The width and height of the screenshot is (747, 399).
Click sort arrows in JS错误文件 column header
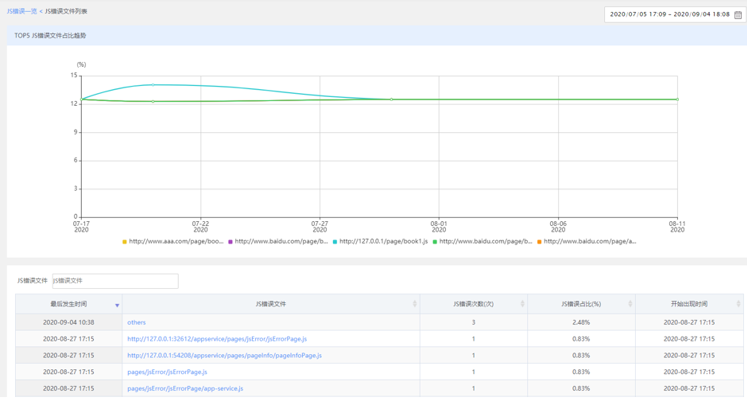tap(414, 304)
